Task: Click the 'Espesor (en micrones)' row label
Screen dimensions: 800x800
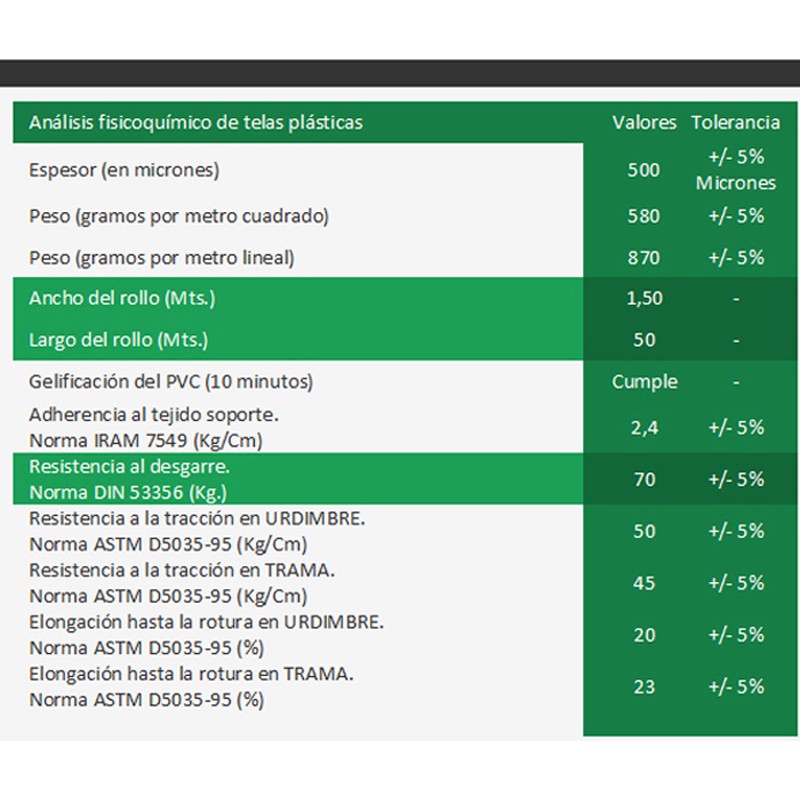Action: pos(124,170)
